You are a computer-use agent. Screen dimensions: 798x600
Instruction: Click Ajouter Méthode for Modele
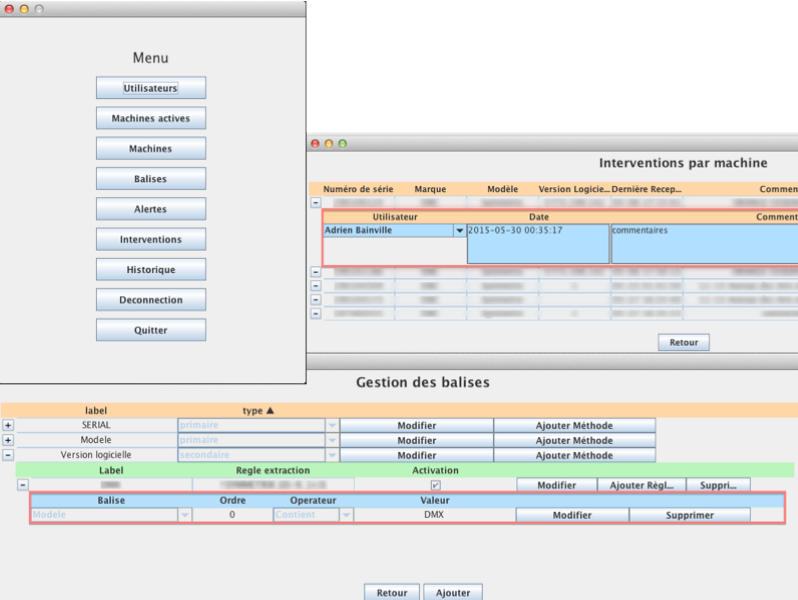click(574, 440)
